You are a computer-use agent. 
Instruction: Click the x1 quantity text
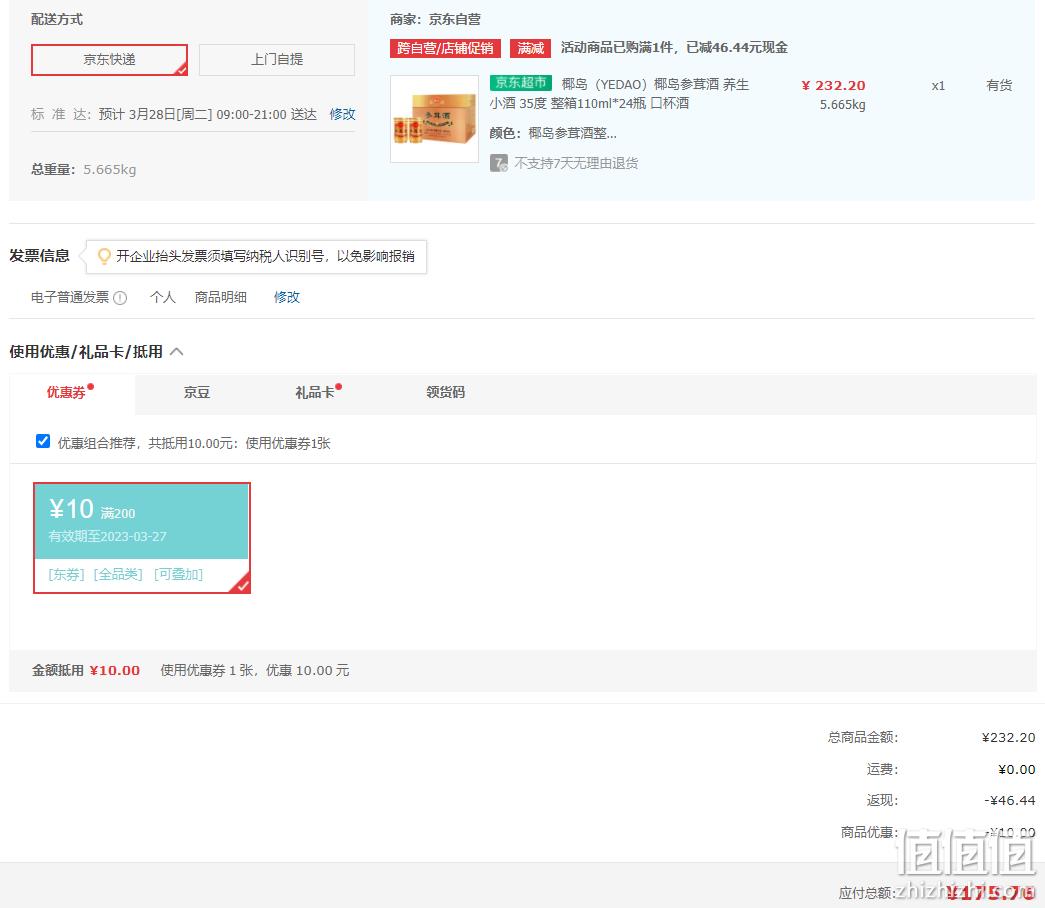(x=938, y=86)
